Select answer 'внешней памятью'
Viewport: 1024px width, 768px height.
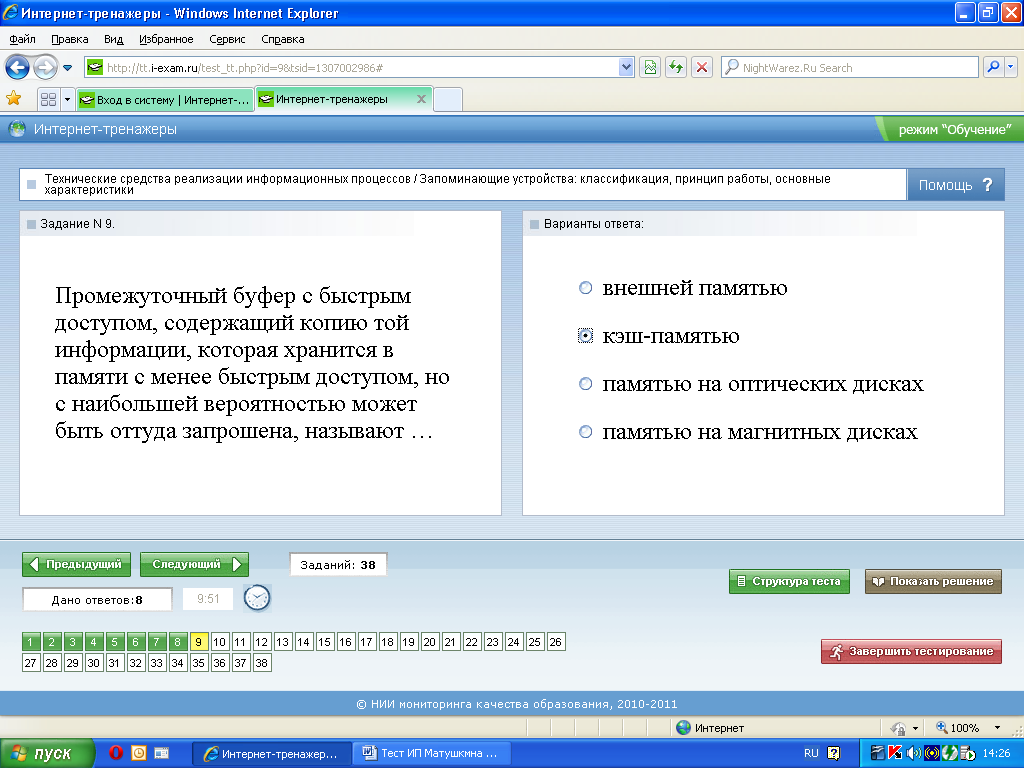click(586, 288)
